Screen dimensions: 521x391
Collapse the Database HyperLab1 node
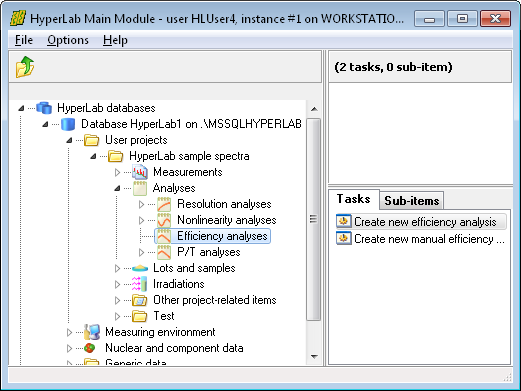point(45,124)
